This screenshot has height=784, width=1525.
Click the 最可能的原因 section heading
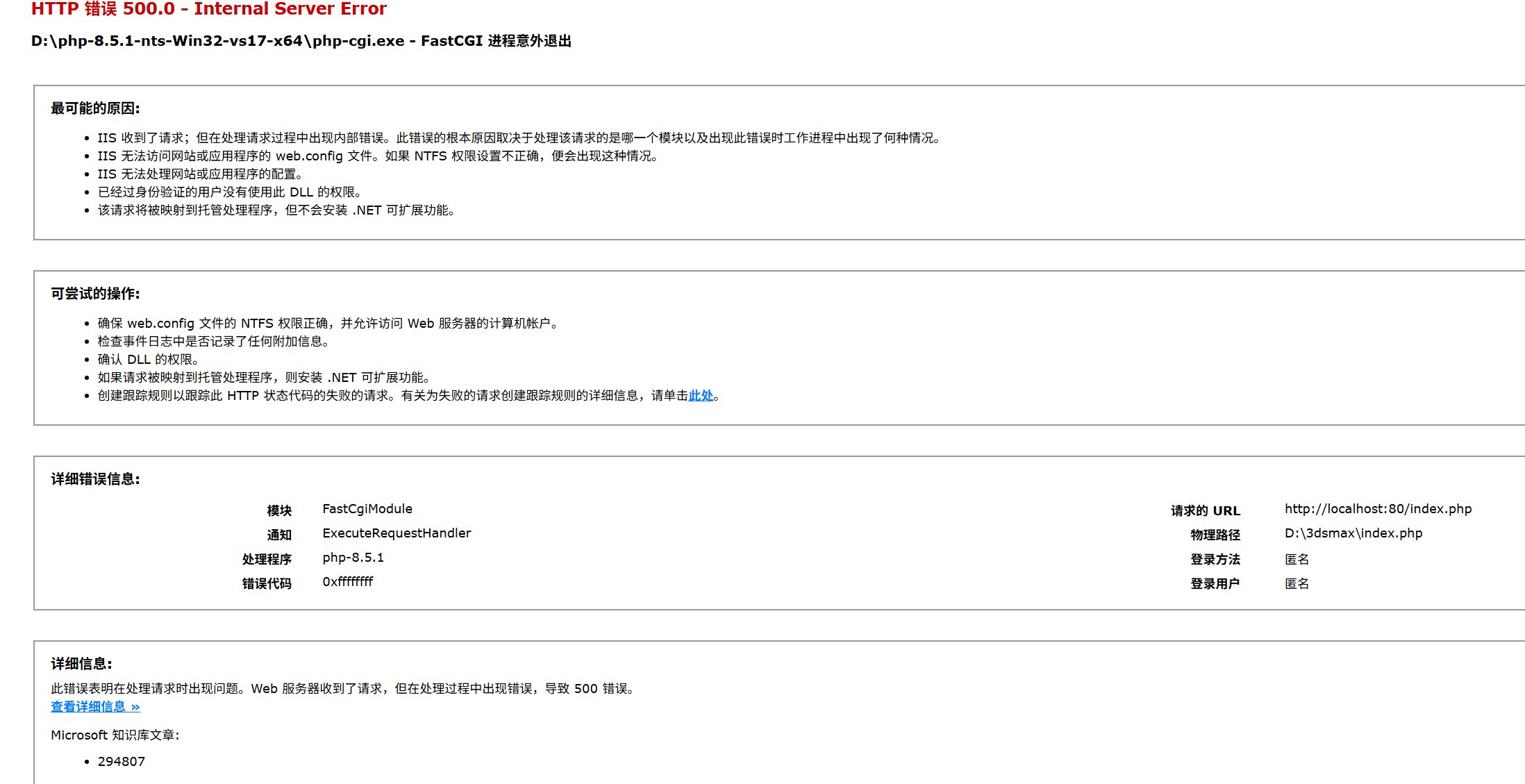coord(95,108)
